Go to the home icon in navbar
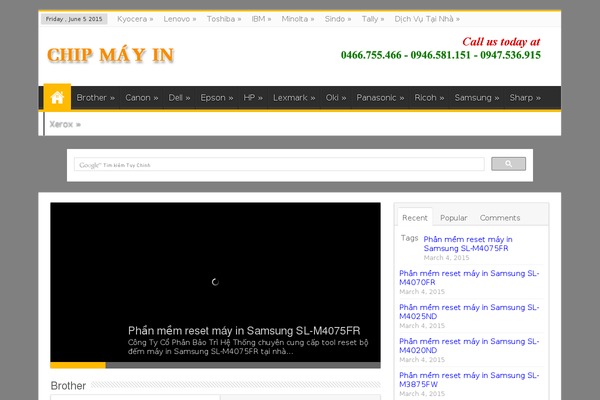600x400 pixels. click(x=57, y=98)
